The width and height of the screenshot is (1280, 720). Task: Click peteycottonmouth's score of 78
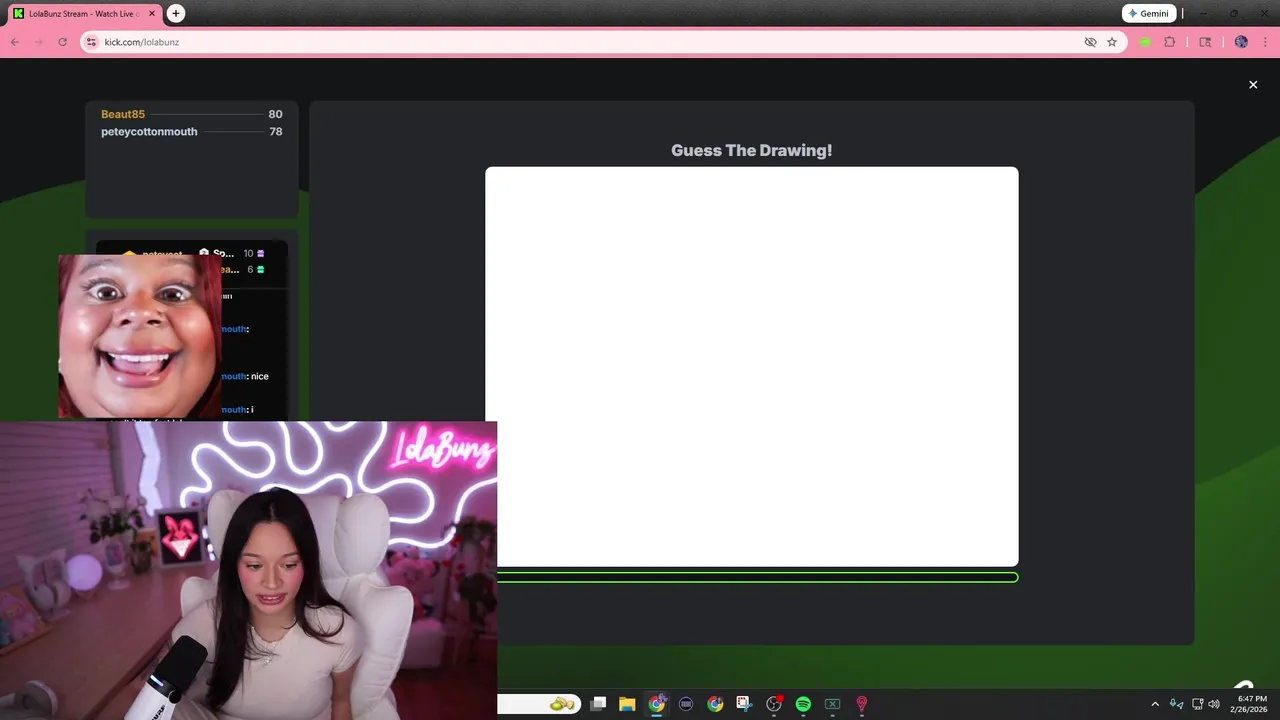click(275, 132)
